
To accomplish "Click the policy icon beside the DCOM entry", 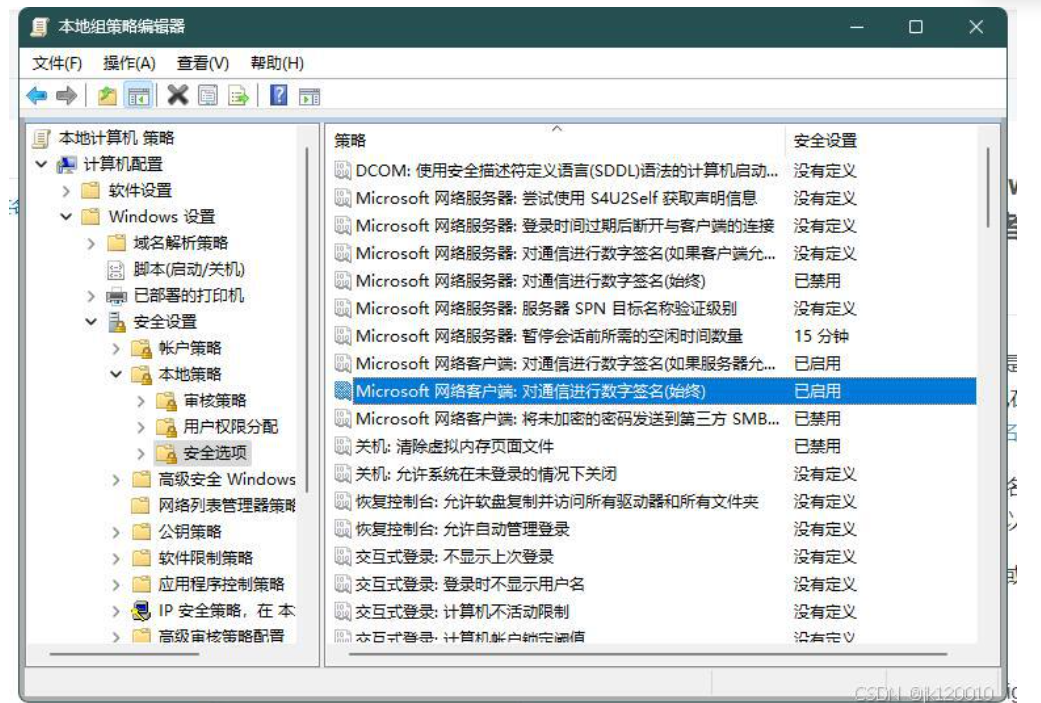I will 343,171.
